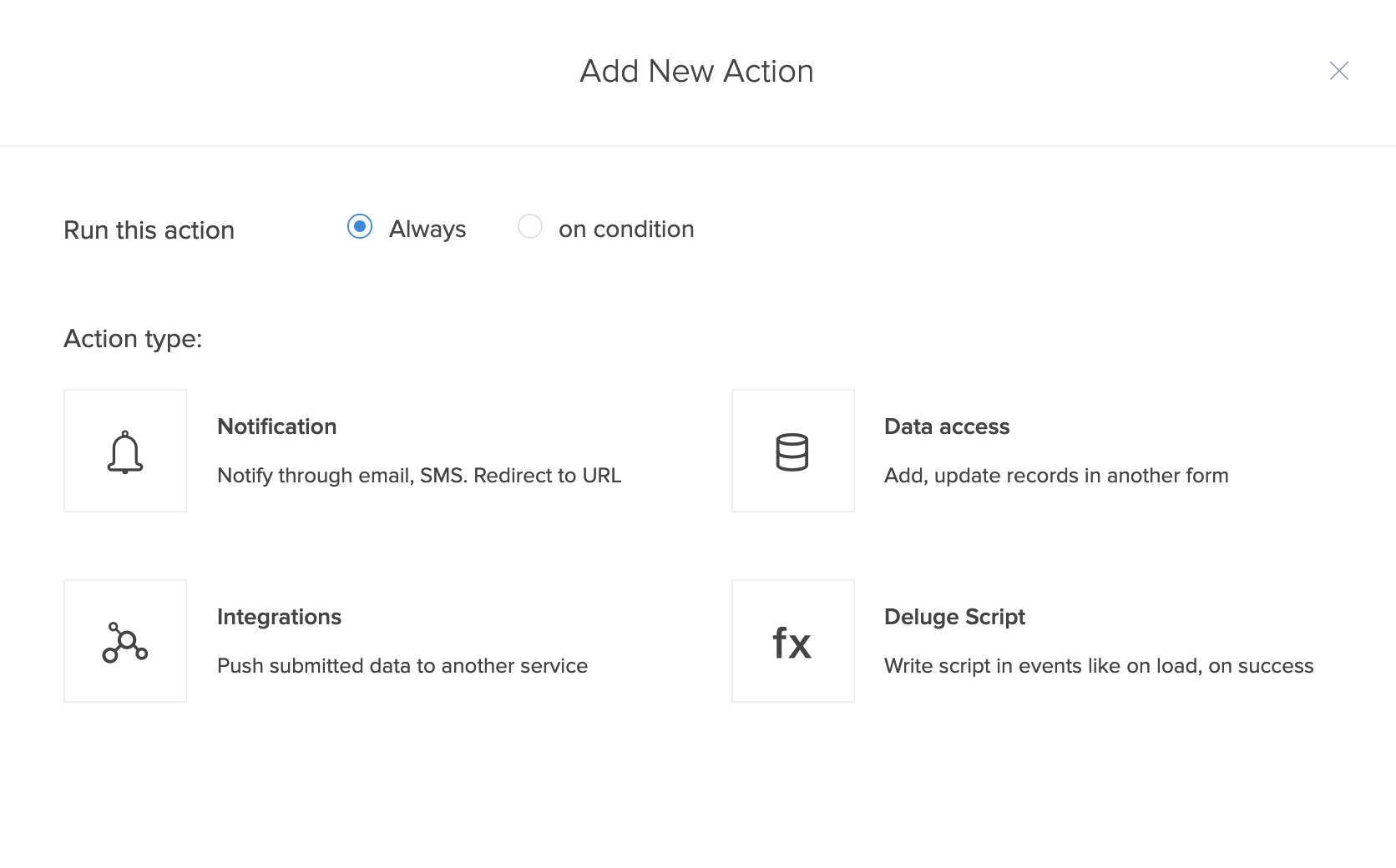Click "Push submitted data to another service" text

(402, 666)
